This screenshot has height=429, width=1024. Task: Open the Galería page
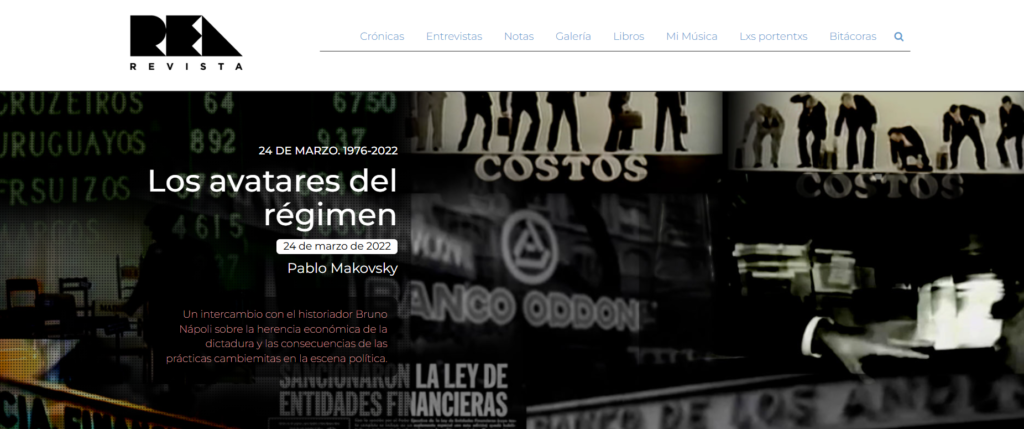click(573, 37)
